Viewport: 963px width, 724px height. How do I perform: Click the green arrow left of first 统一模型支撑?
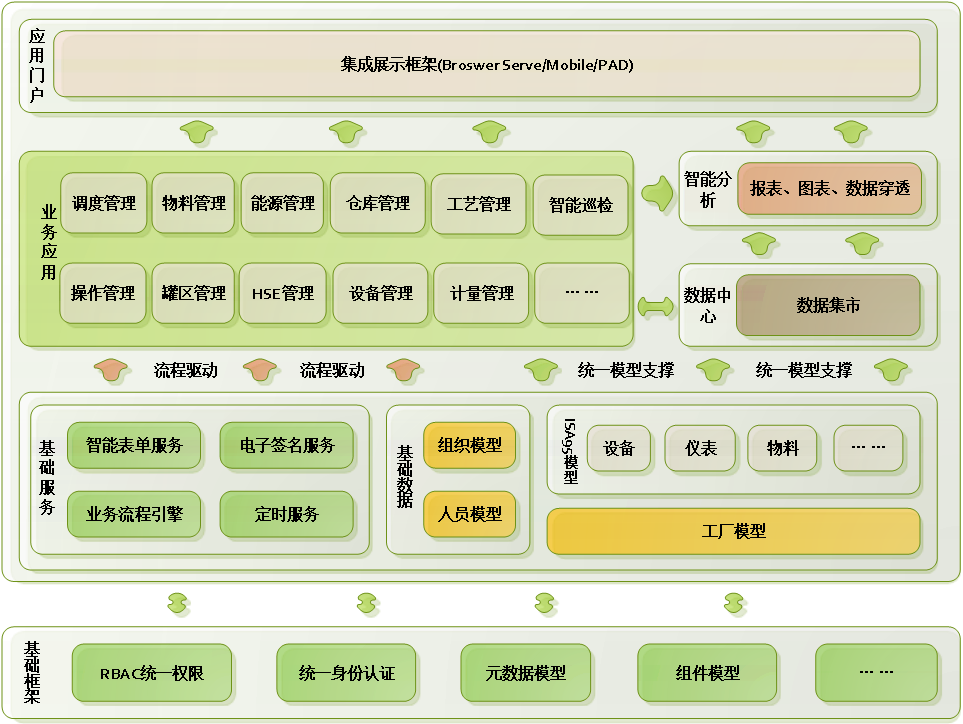coord(542,370)
